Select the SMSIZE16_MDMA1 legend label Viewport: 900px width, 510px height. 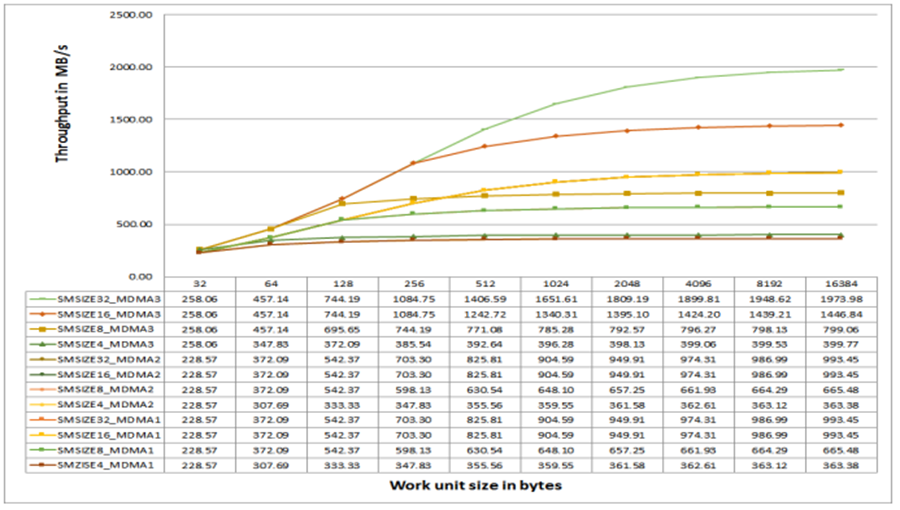click(x=108, y=435)
